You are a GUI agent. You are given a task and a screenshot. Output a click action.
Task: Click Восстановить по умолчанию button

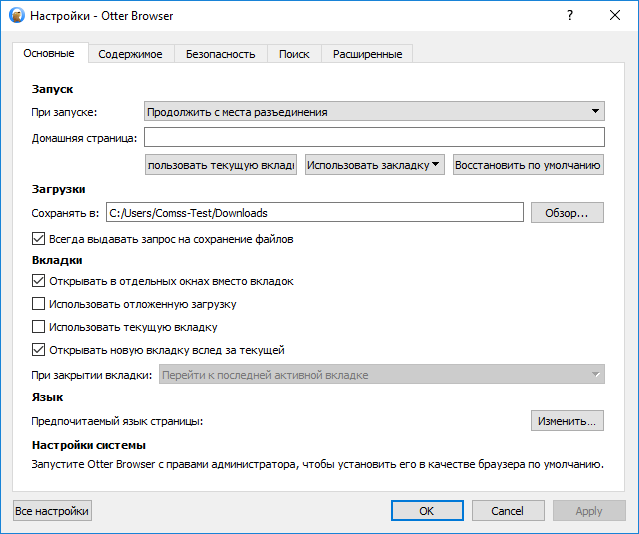pyautogui.click(x=528, y=165)
